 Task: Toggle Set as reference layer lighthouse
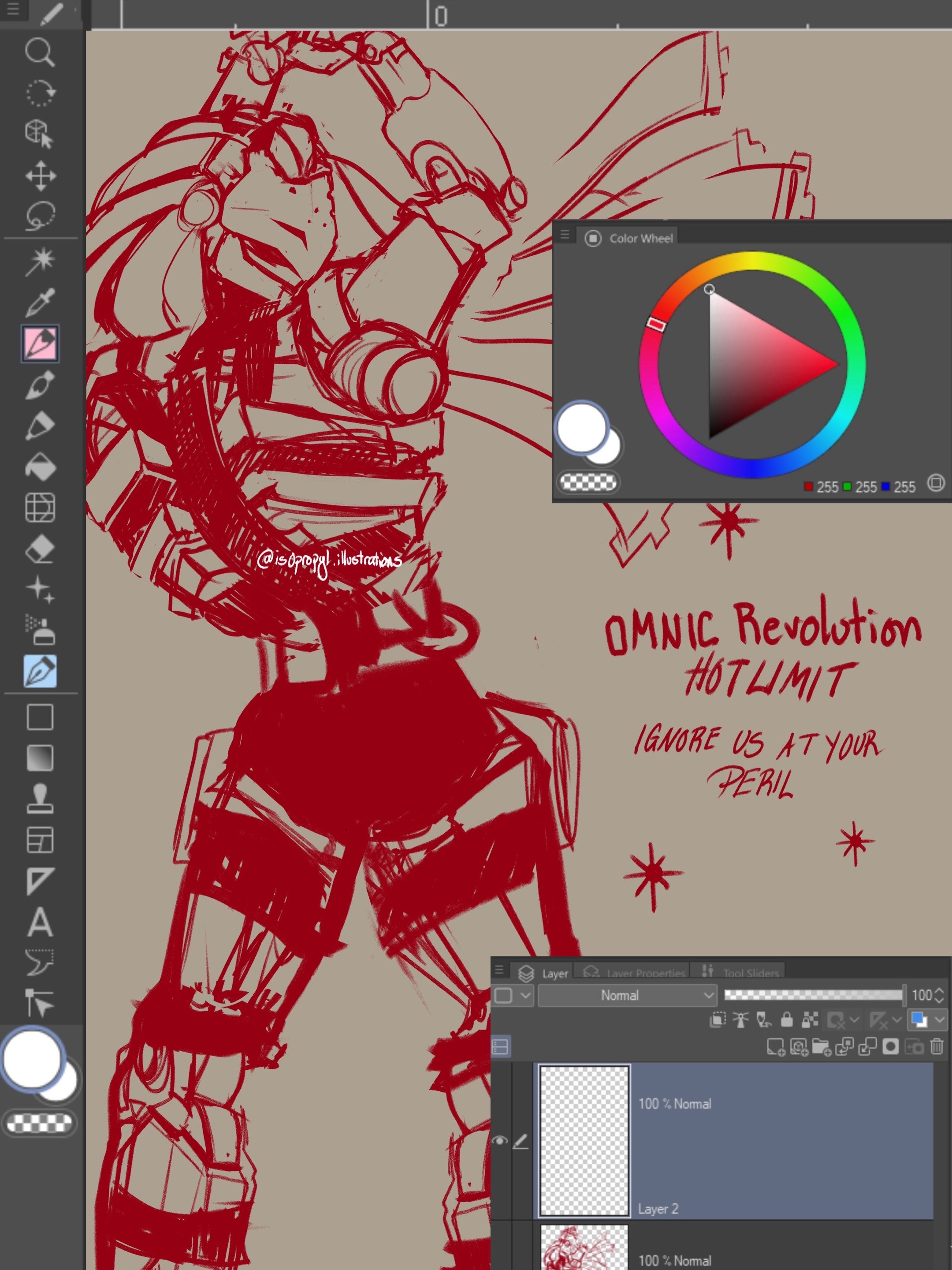[x=741, y=1020]
